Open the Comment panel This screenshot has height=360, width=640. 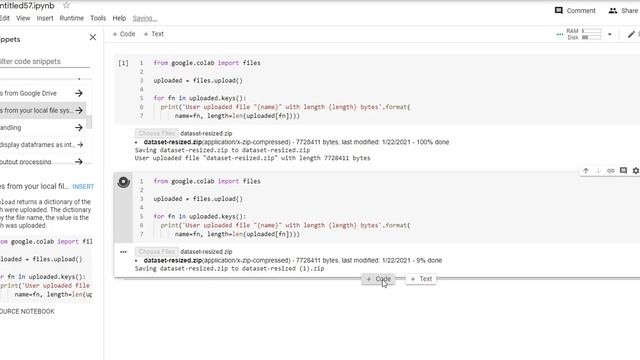tap(575, 11)
